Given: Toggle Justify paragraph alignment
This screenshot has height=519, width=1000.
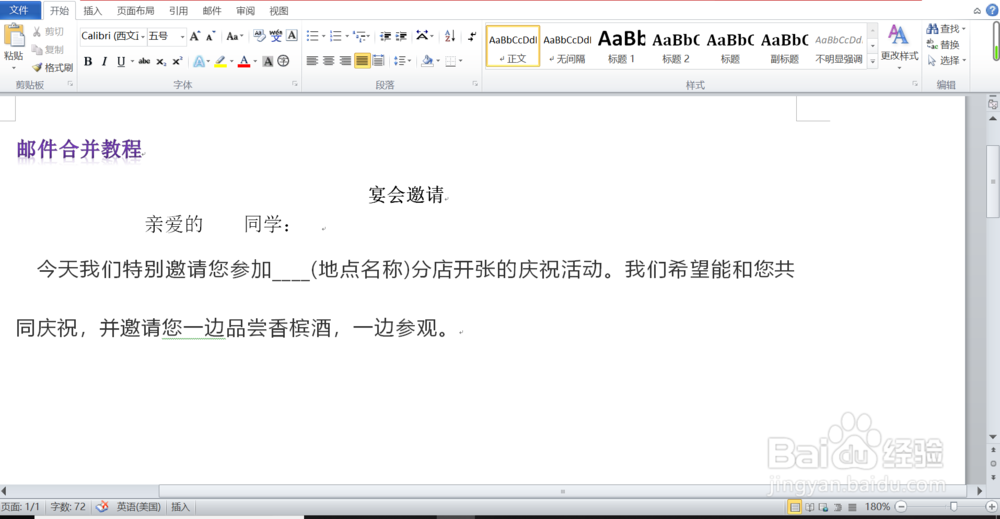Looking at the screenshot, I should point(362,61).
